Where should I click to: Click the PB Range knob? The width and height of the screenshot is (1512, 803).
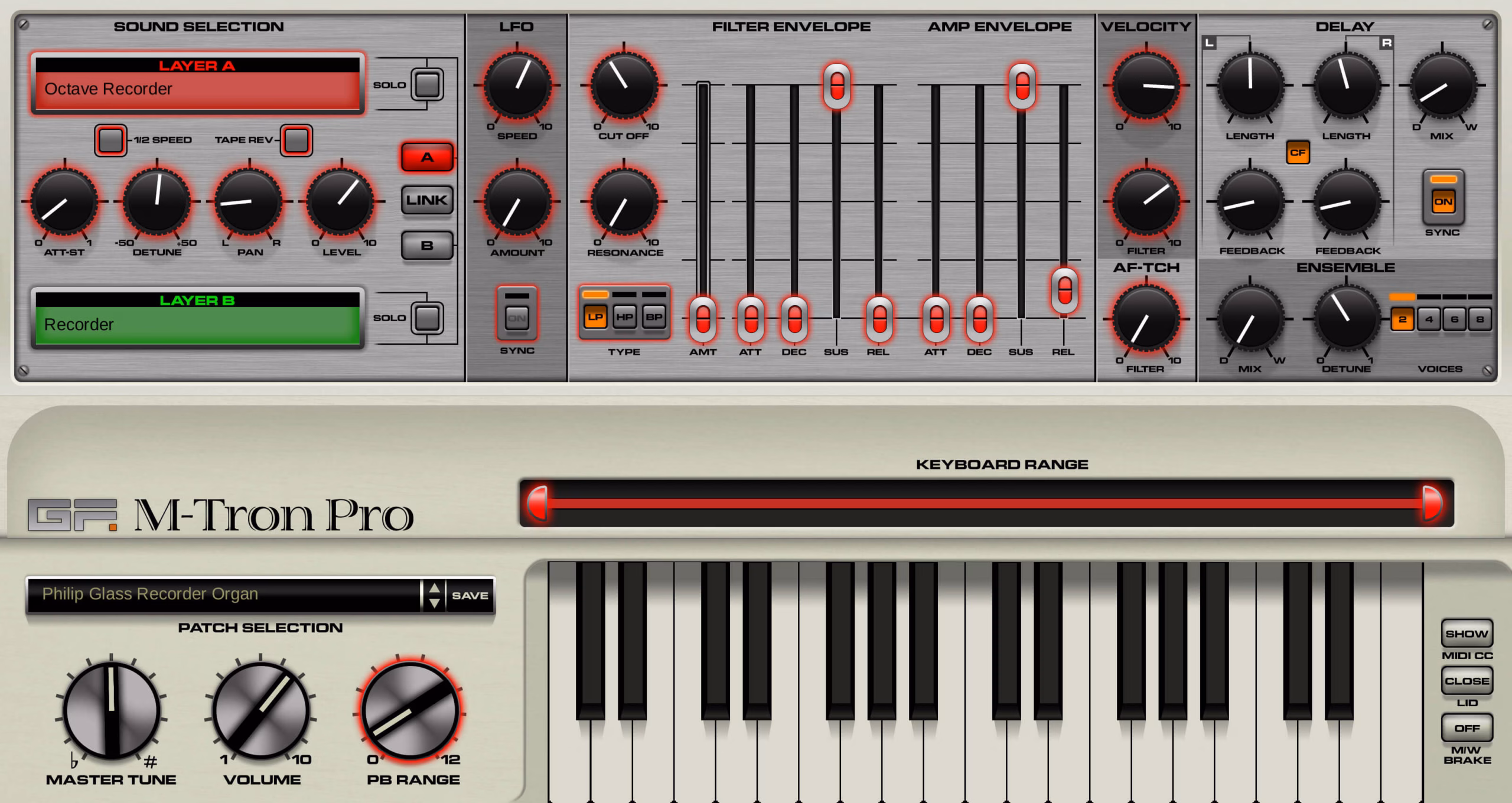tap(411, 710)
